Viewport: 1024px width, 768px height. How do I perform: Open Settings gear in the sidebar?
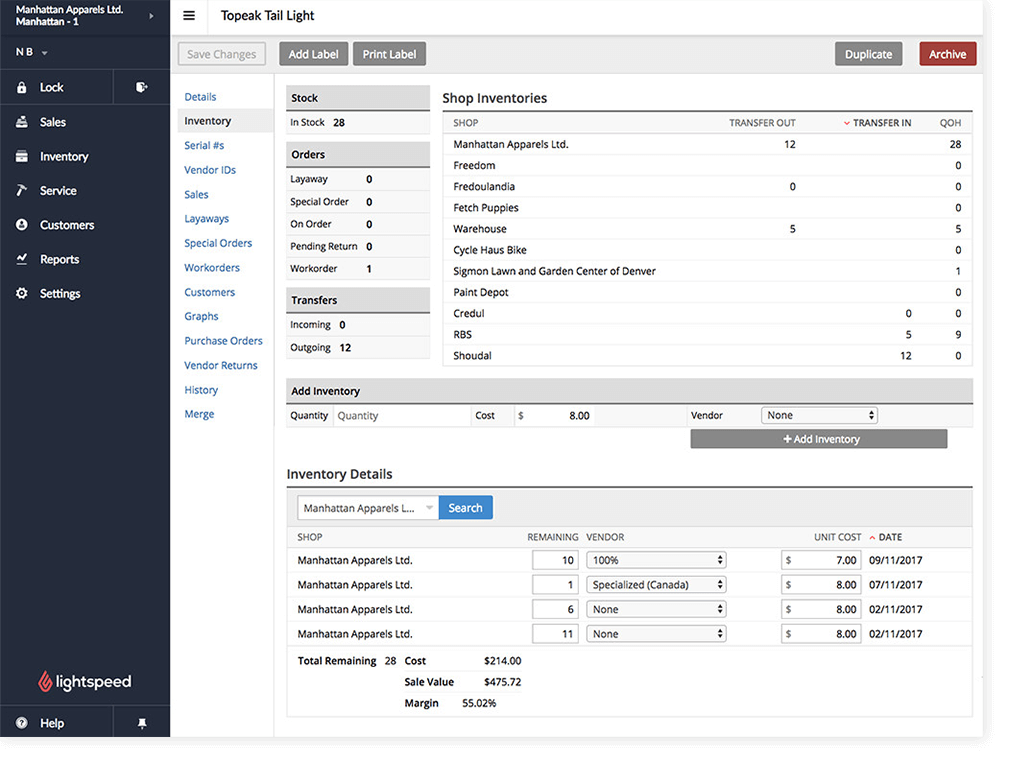[x=22, y=294]
